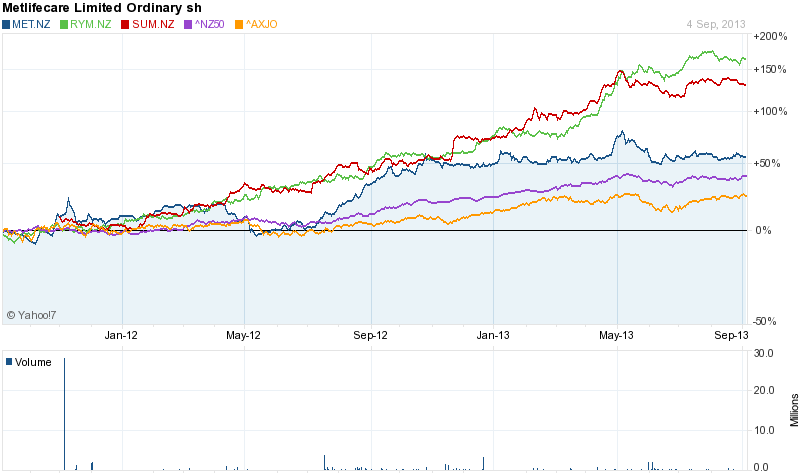
Task: Click the Volume legend square icon
Action: point(9,361)
